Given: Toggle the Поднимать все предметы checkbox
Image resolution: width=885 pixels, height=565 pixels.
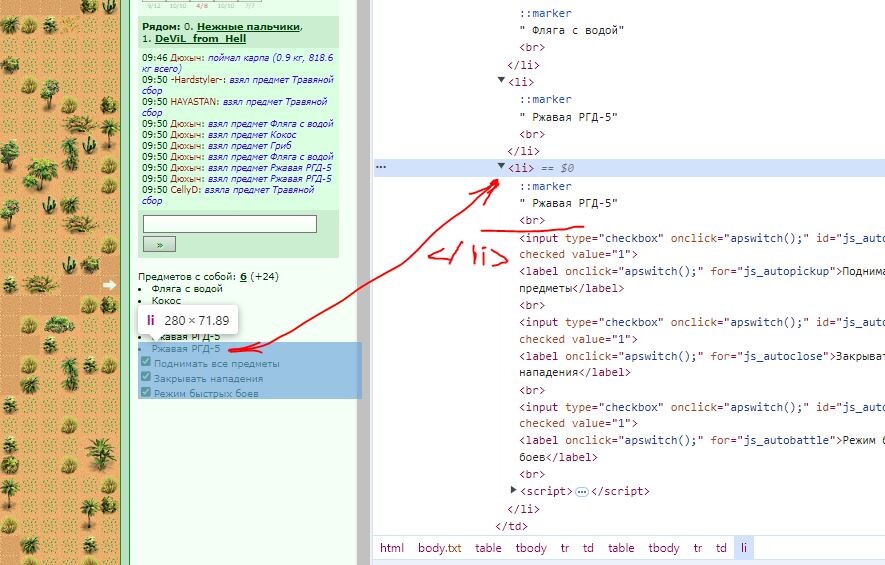Looking at the screenshot, I should tap(146, 362).
